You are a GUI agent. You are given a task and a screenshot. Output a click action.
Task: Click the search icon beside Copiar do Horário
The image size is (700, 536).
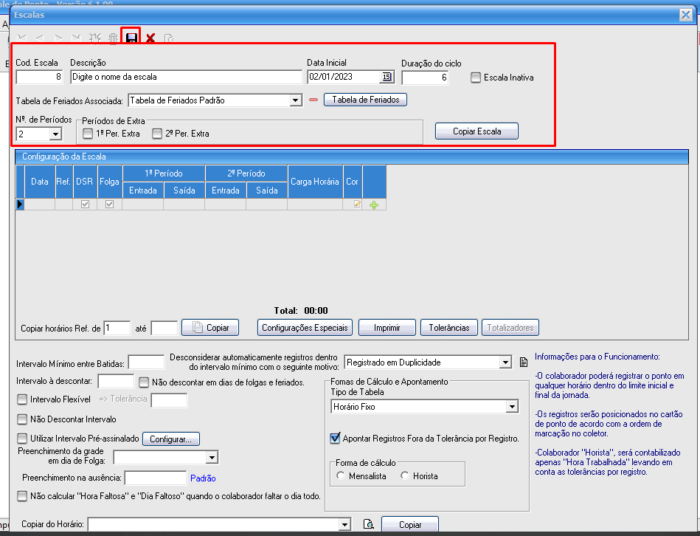(x=368, y=524)
